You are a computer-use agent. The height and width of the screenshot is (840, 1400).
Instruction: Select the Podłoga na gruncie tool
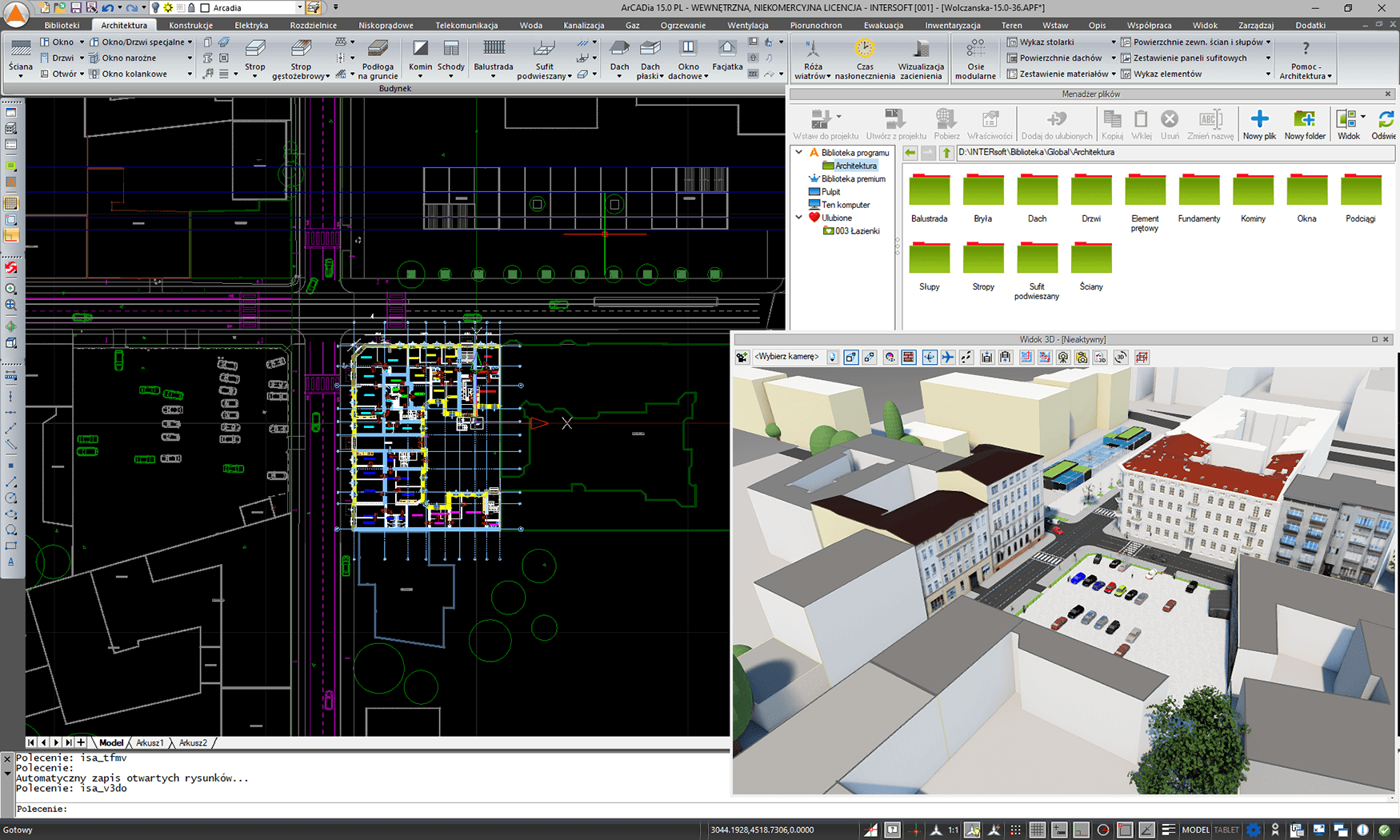(378, 58)
